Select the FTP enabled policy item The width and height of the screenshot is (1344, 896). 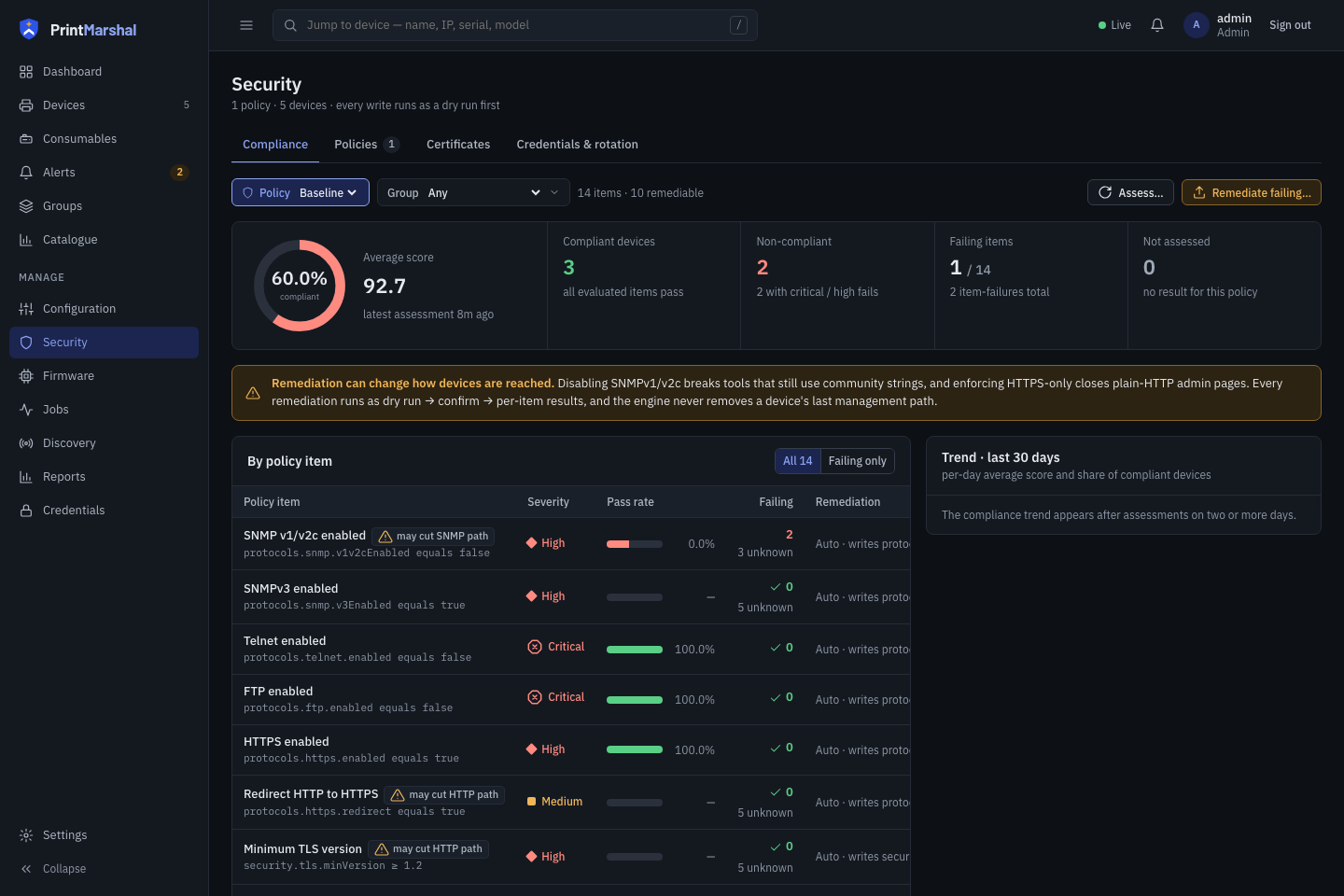coord(278,692)
